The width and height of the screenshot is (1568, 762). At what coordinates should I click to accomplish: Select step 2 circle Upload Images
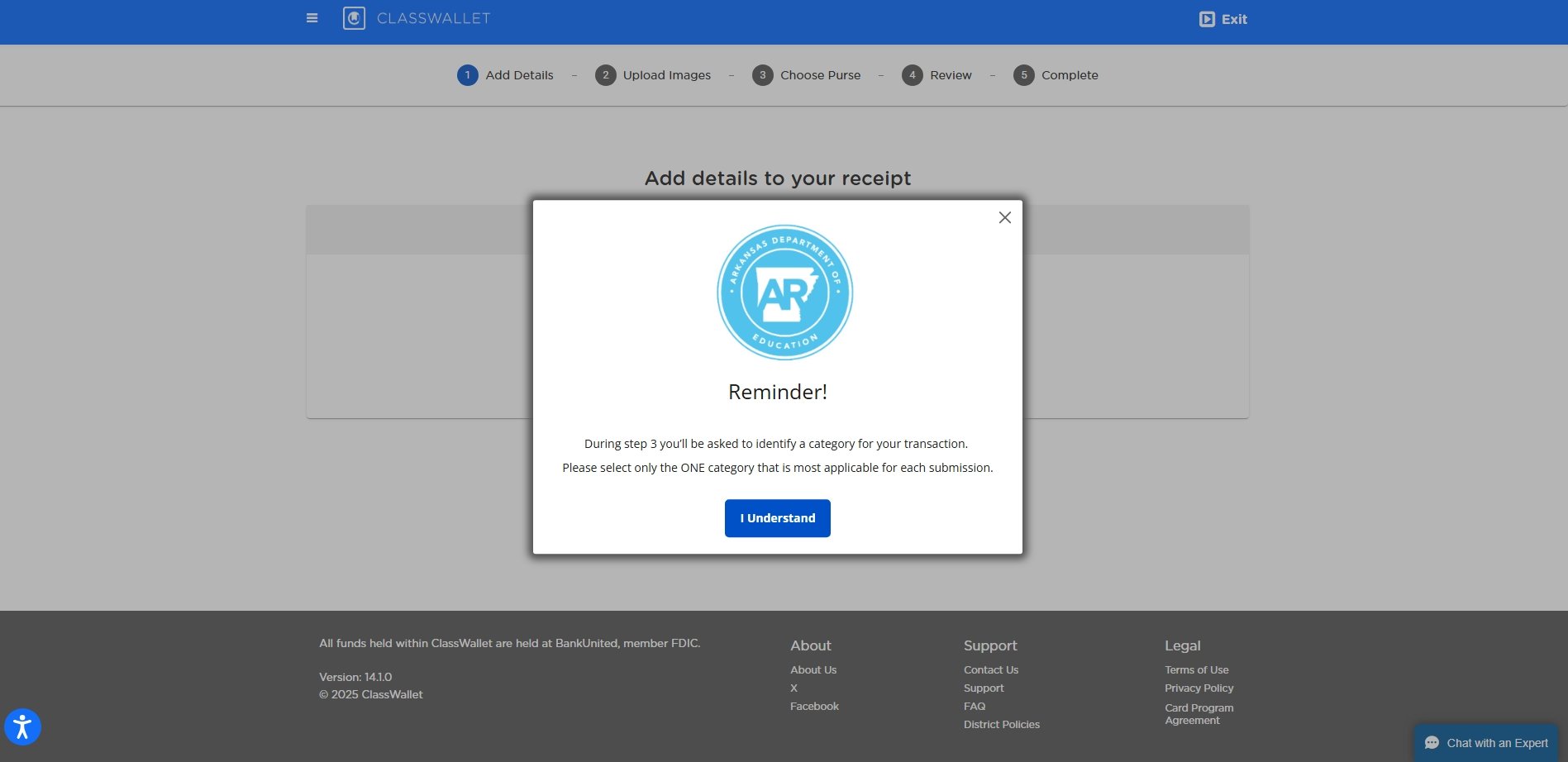click(x=605, y=75)
